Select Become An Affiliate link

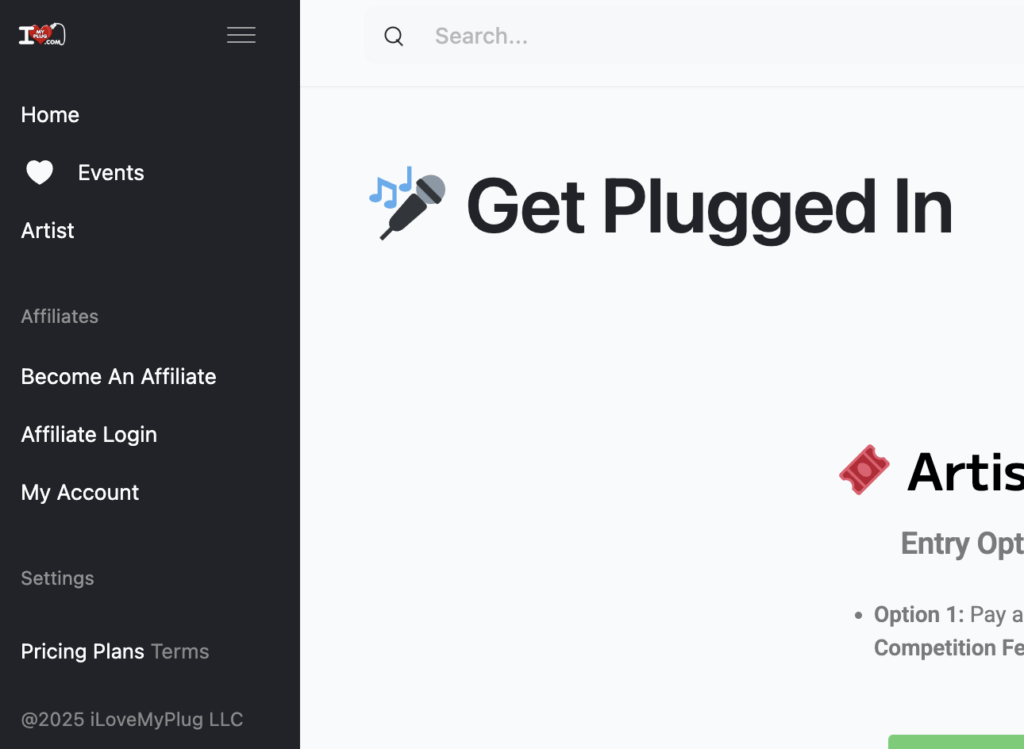tap(119, 377)
